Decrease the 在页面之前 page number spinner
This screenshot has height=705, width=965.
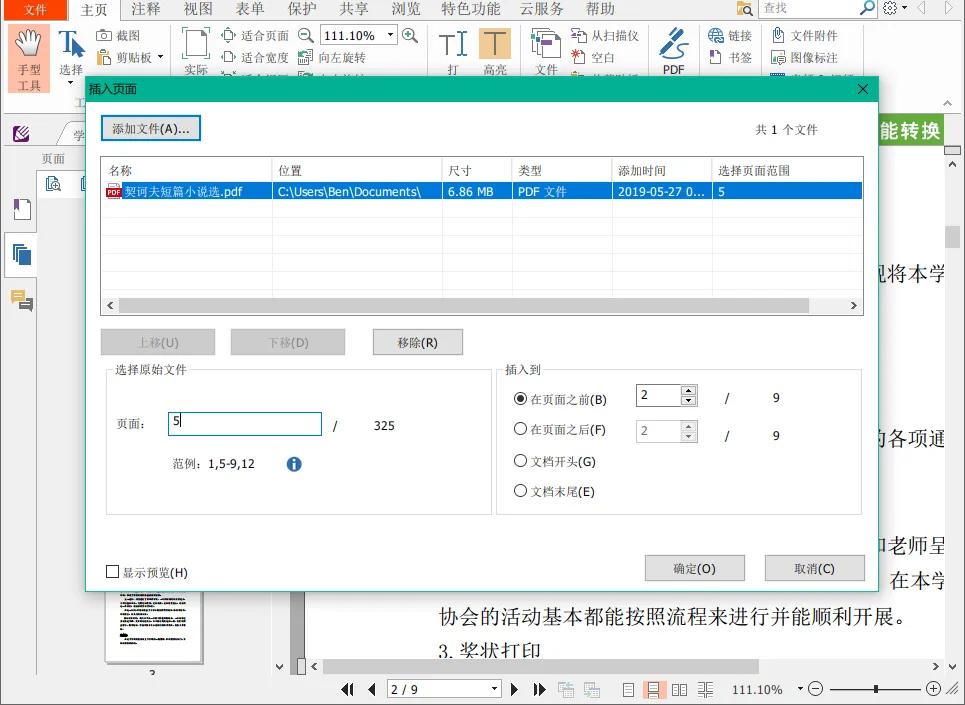click(x=689, y=400)
